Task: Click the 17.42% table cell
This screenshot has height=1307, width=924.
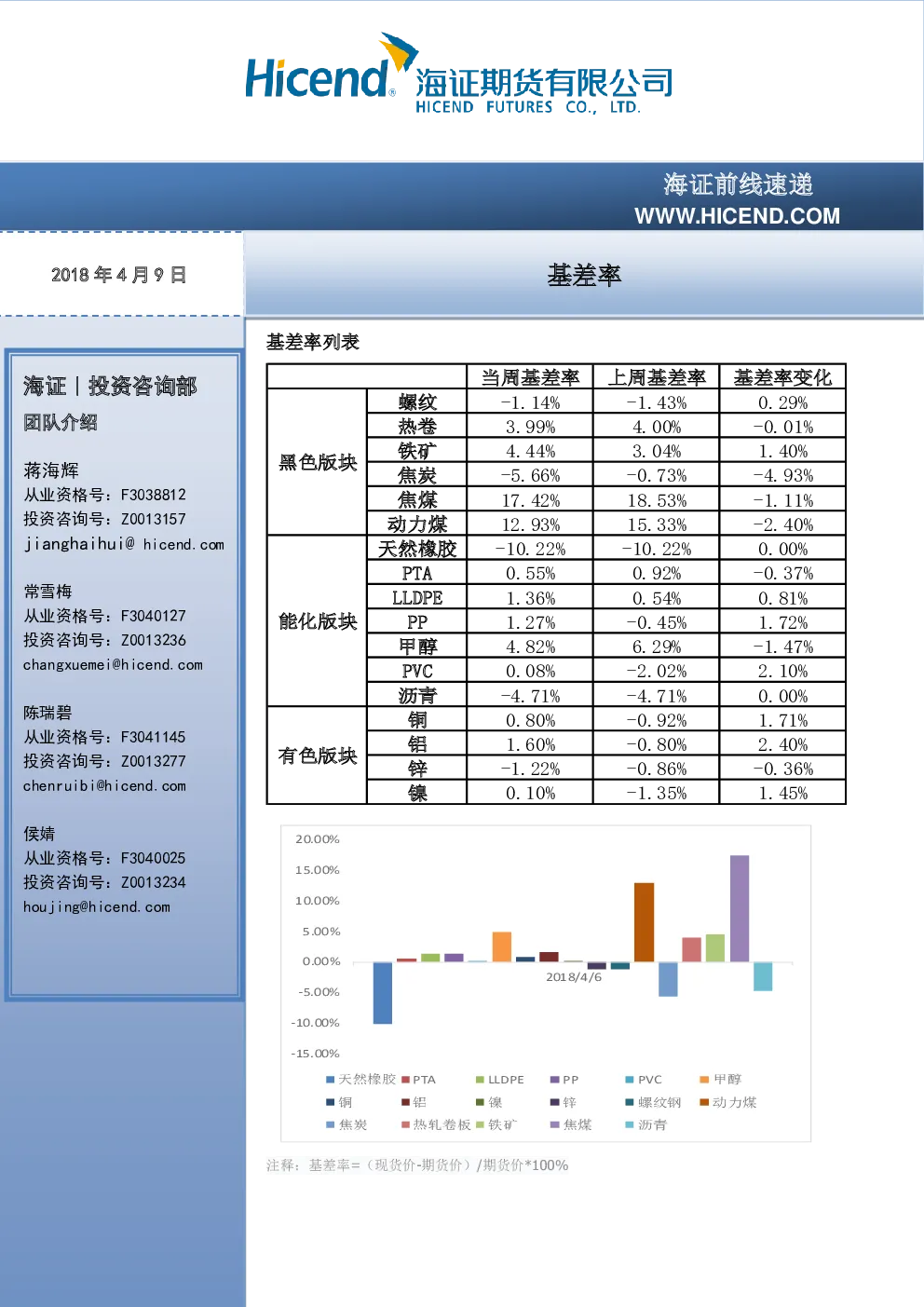Action: point(530,500)
